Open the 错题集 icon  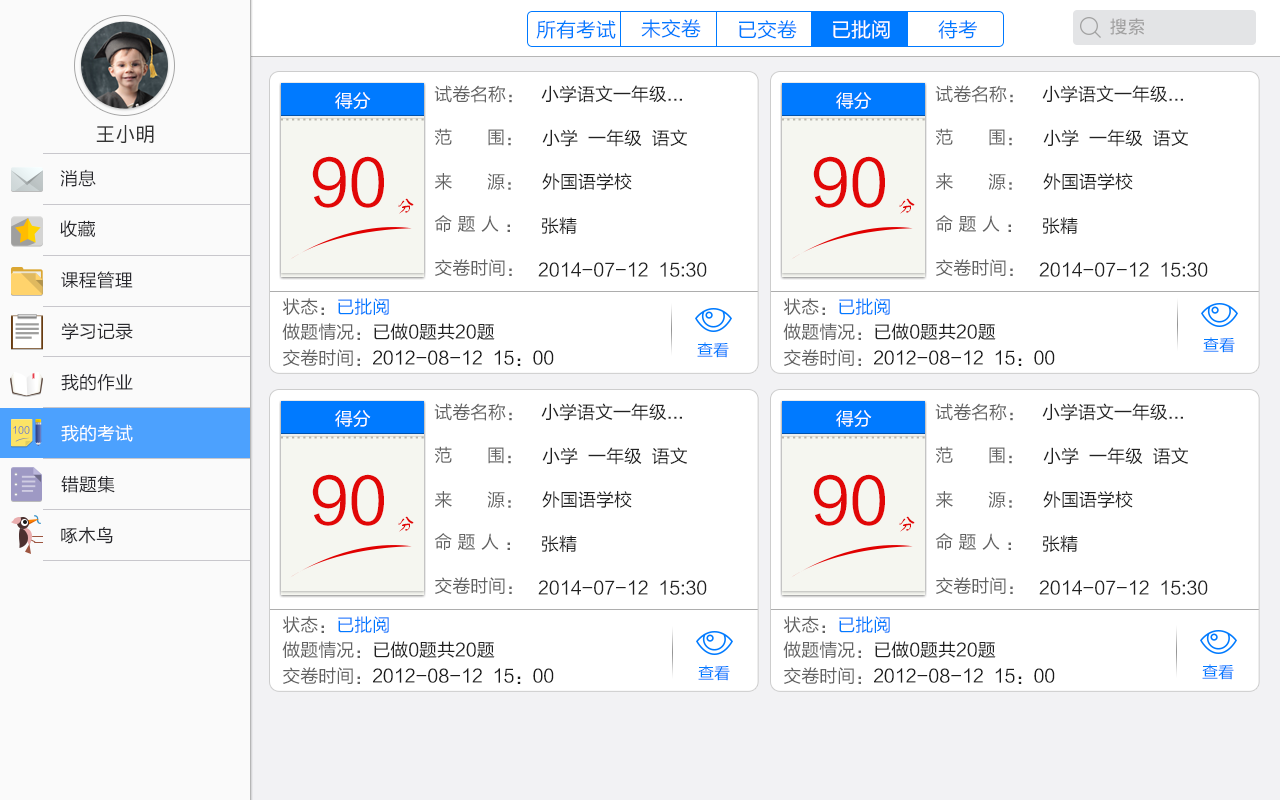26,484
